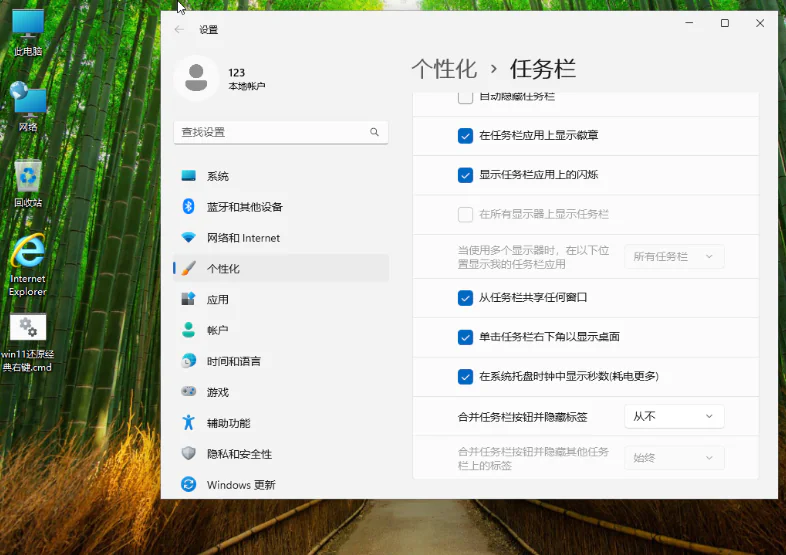Click the paintbrush icon for 个性化

tap(188, 268)
